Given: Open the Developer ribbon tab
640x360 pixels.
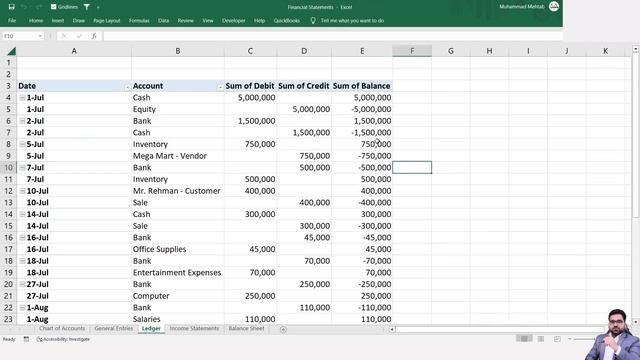Looking at the screenshot, I should 234,20.
